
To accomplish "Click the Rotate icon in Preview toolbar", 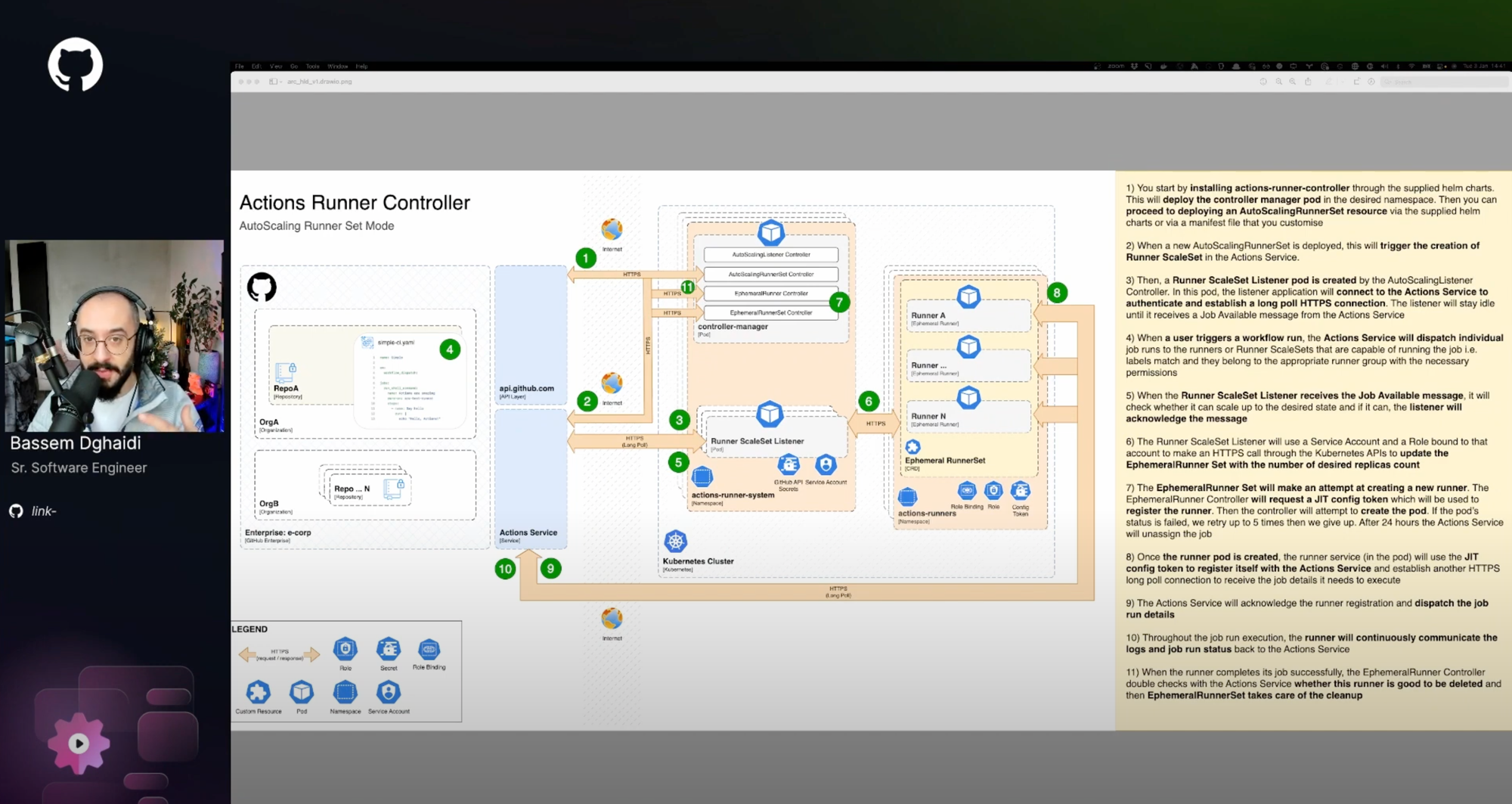I will coord(1357,82).
